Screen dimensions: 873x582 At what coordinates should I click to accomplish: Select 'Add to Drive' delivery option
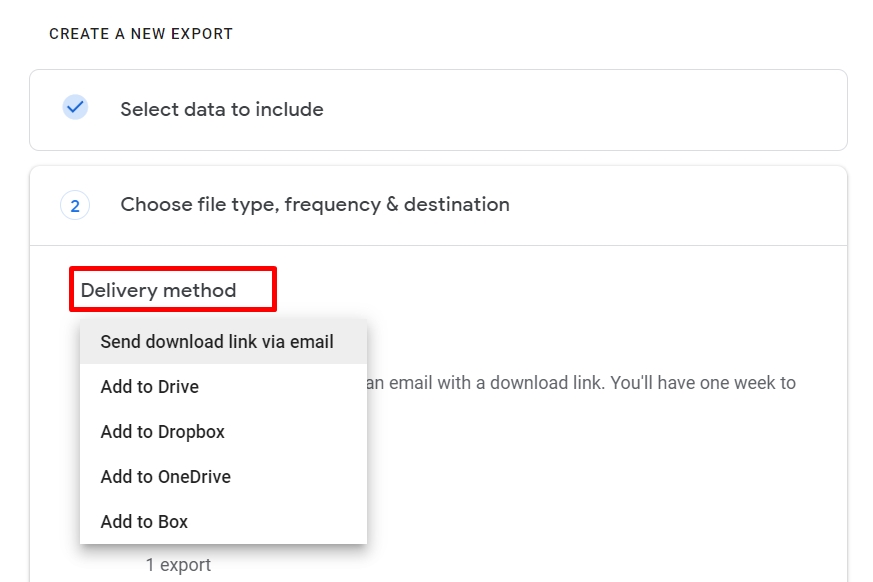pyautogui.click(x=223, y=387)
